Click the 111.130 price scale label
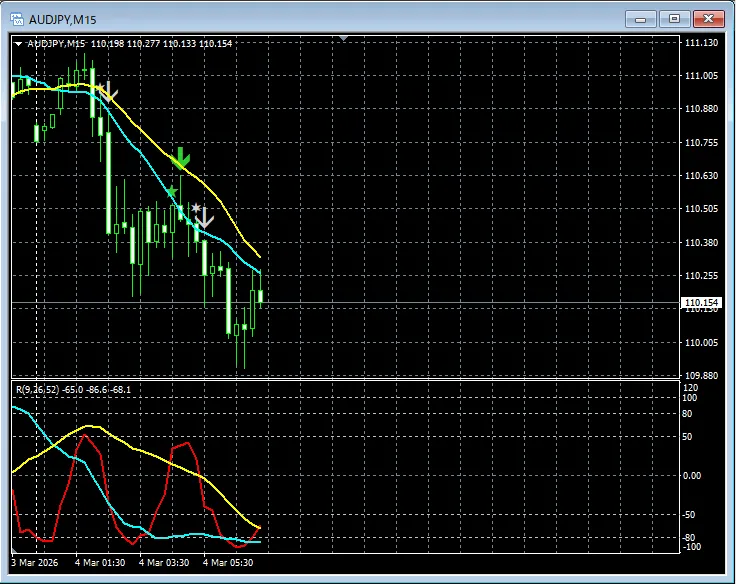The height and width of the screenshot is (584, 737). point(701,43)
